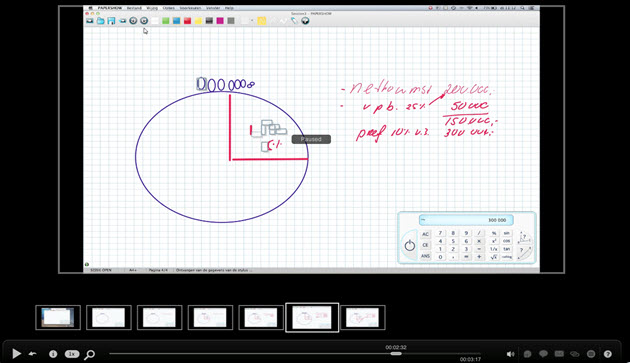This screenshot has width=630, height=363.
Task: Open the Help menu in menu bar
Action: (x=229, y=8)
